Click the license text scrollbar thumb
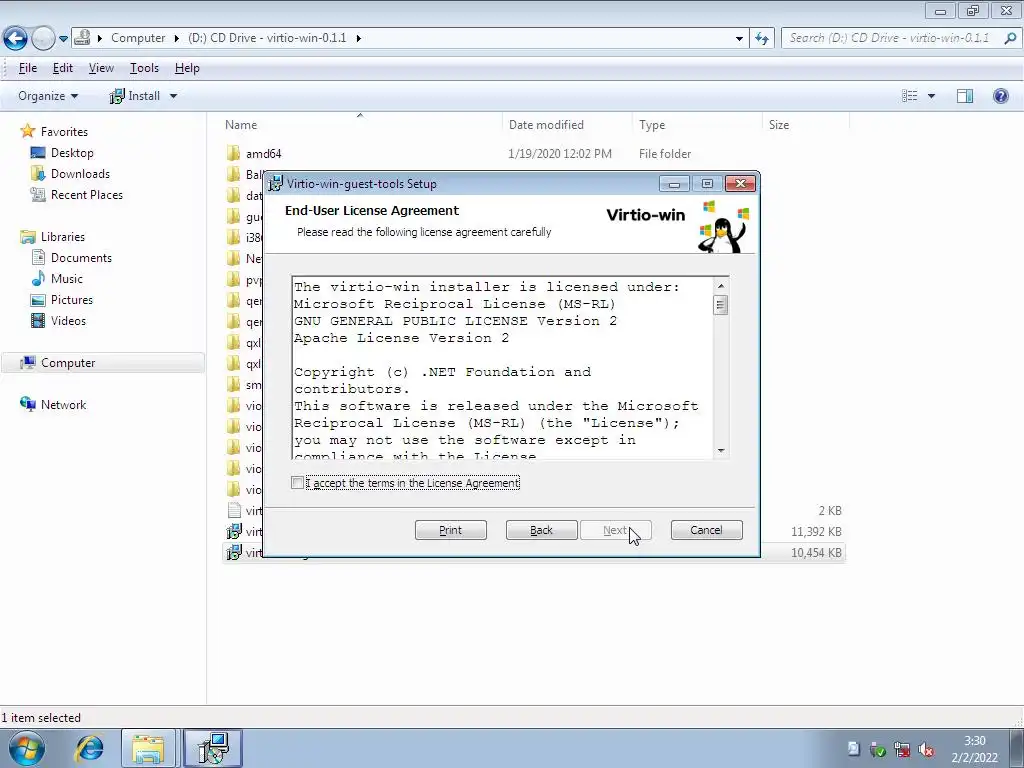This screenshot has width=1024, height=768. click(721, 305)
